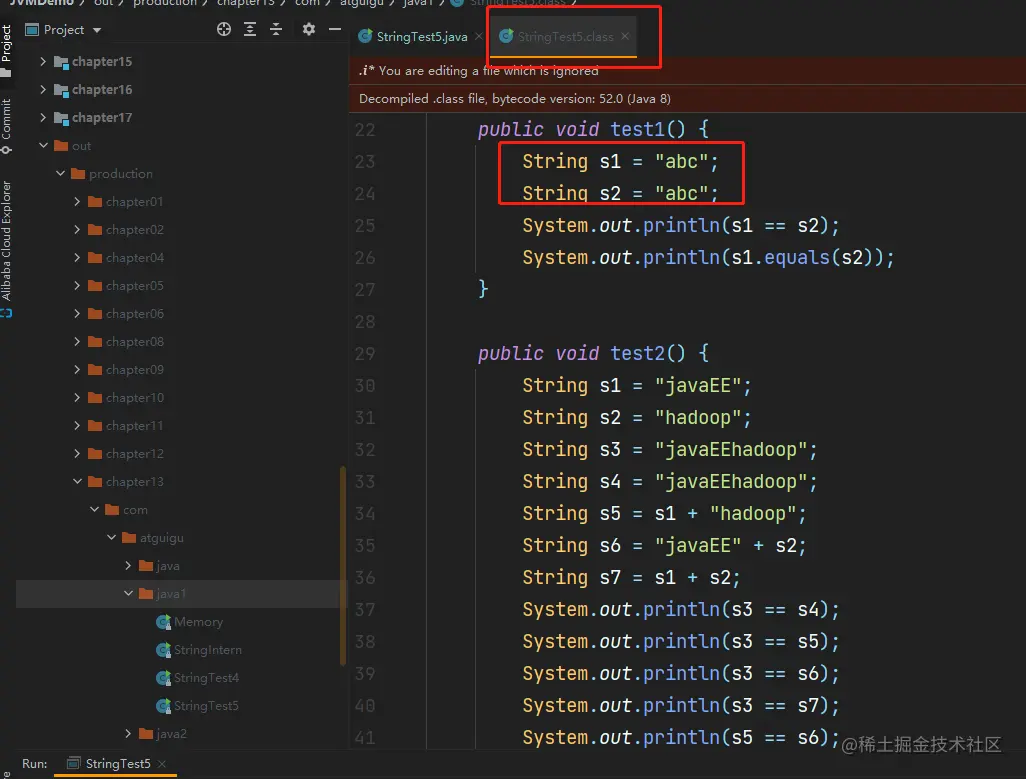Expand the chapter09 folder
Screen dimensions: 1026x779
click(x=77, y=370)
